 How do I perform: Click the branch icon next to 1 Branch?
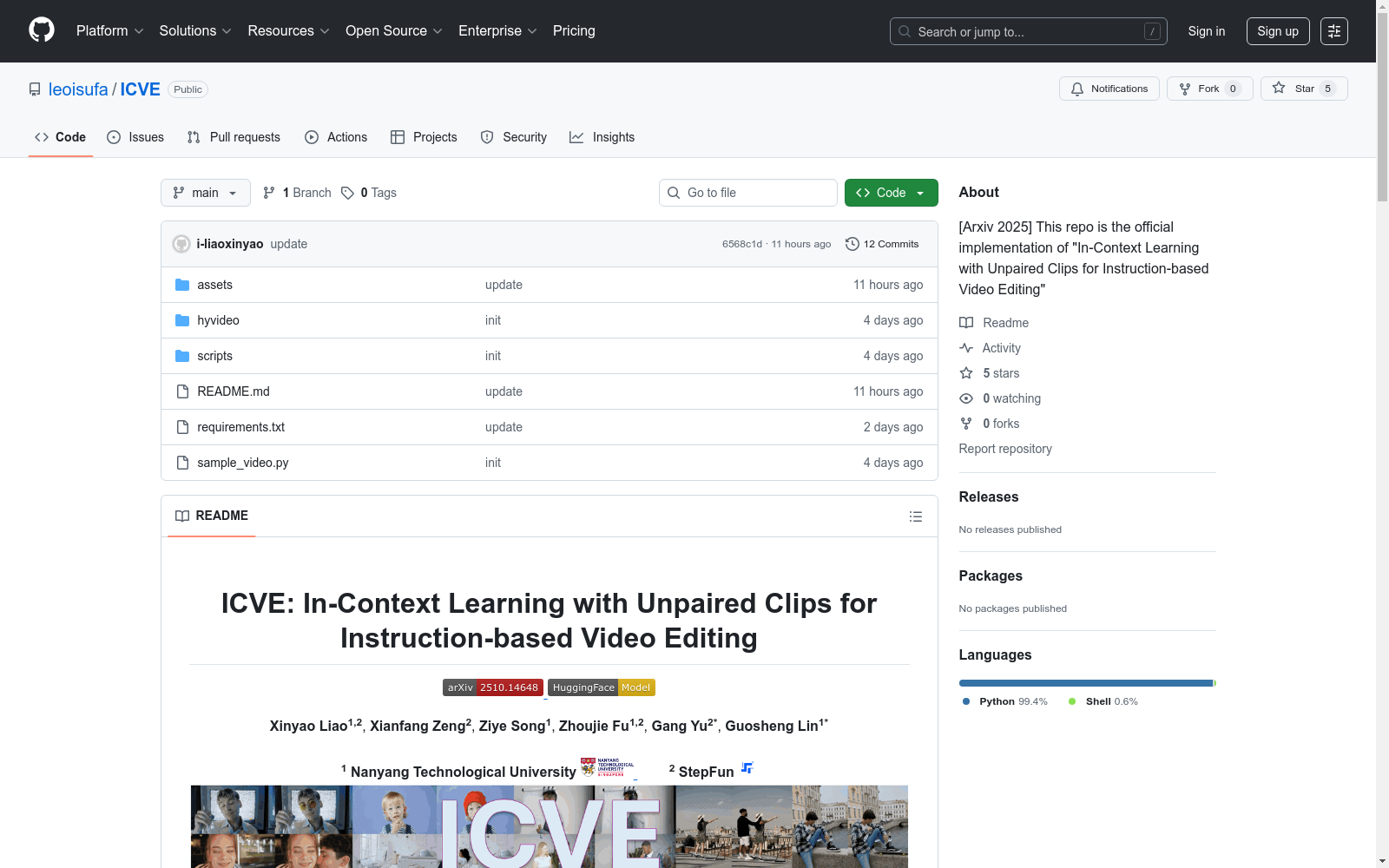point(269,193)
